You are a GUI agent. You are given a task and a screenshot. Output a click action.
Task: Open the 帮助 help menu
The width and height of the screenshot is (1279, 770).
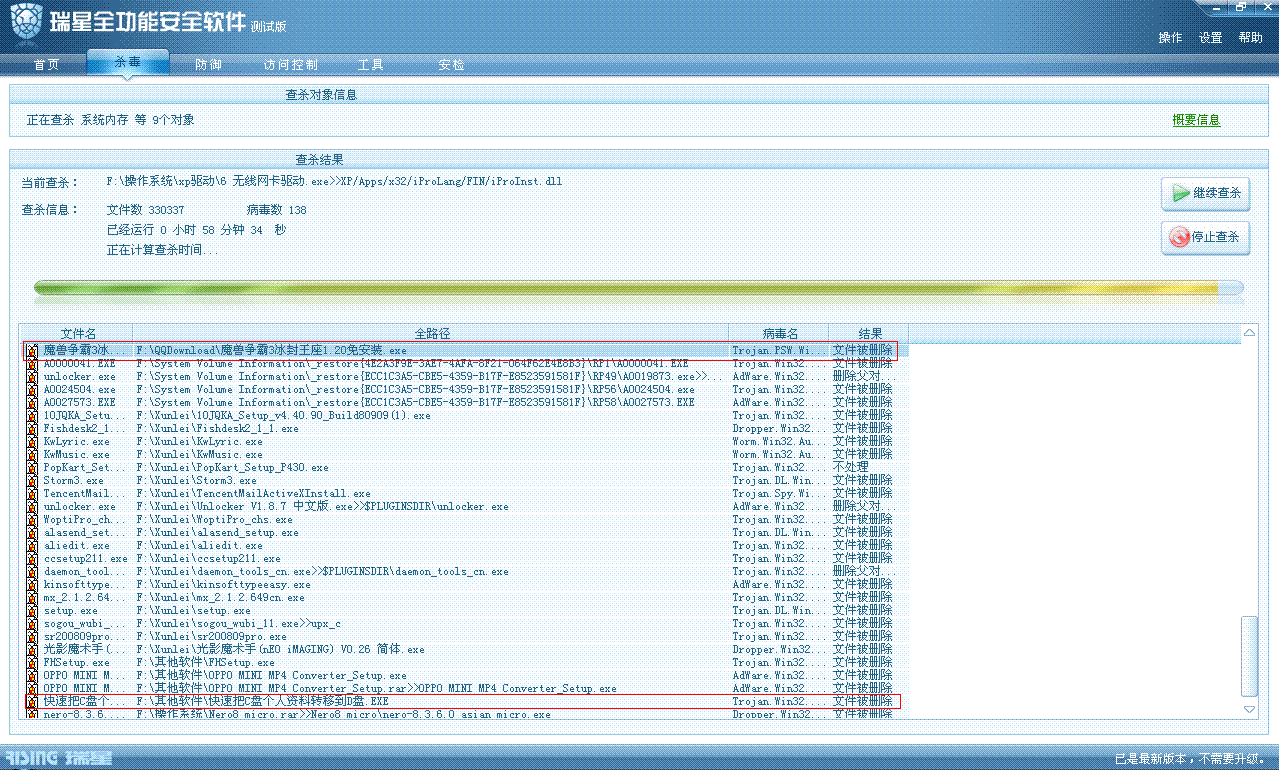(x=1251, y=37)
